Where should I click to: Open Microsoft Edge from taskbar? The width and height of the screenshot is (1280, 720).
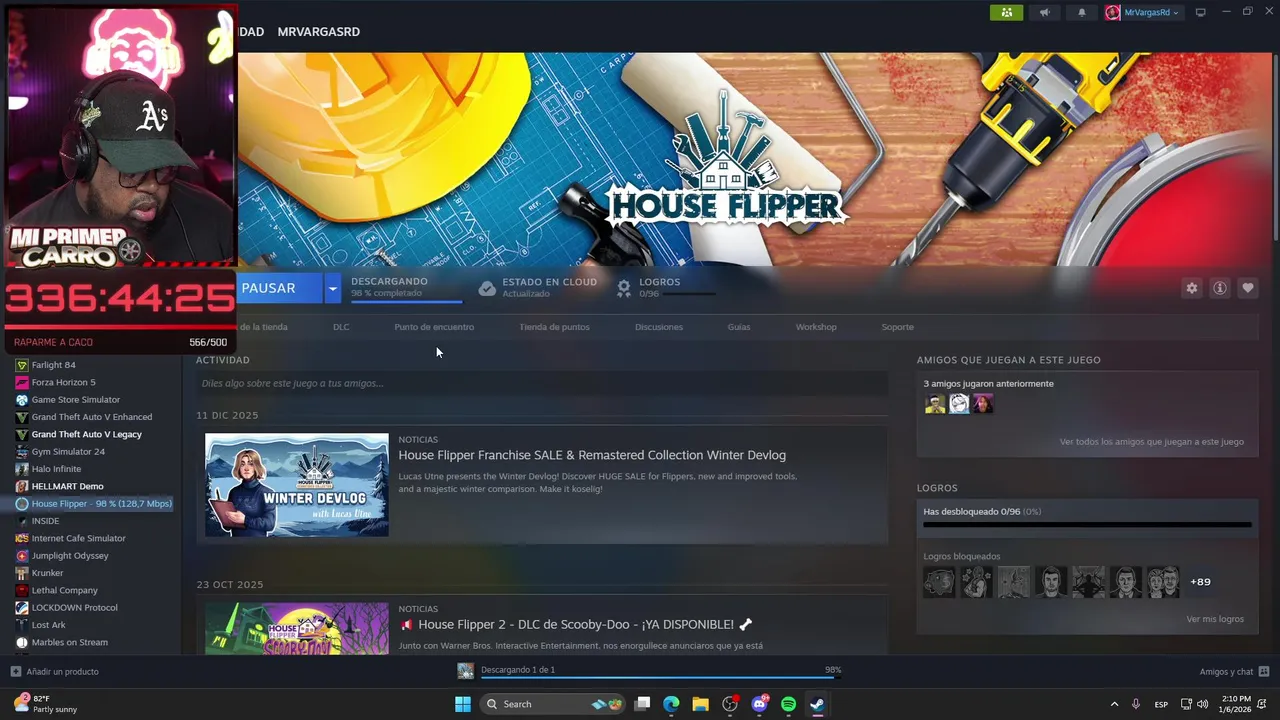coord(671,704)
